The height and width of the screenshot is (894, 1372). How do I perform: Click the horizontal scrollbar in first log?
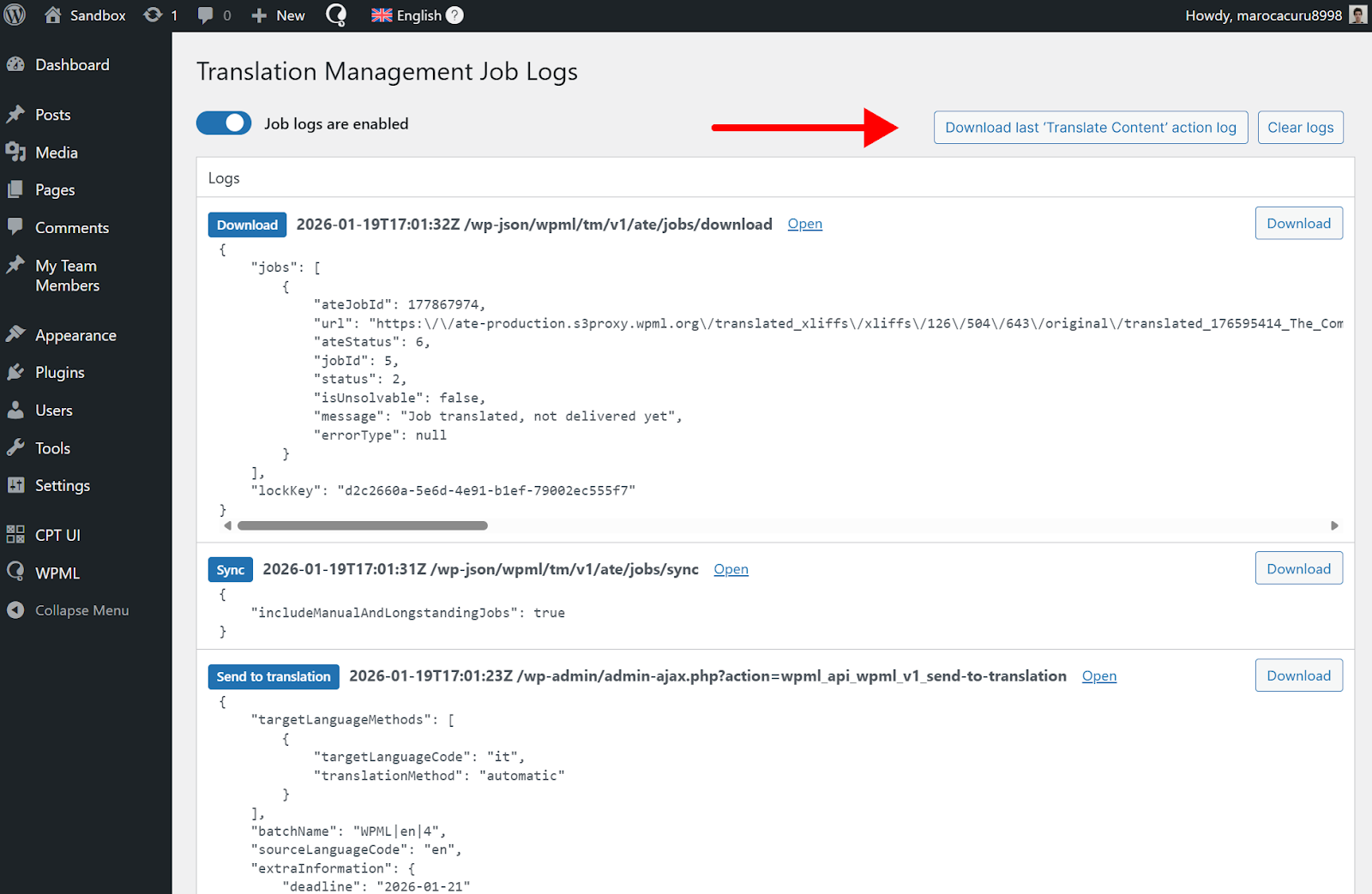click(x=362, y=525)
